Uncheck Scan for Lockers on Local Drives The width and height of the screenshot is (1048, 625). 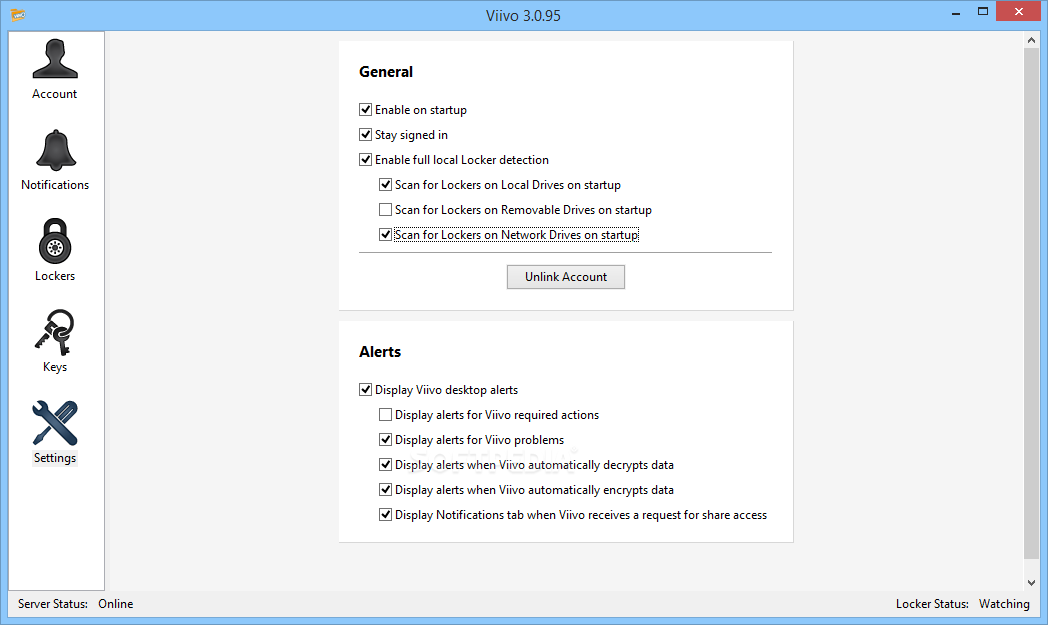[x=386, y=184]
